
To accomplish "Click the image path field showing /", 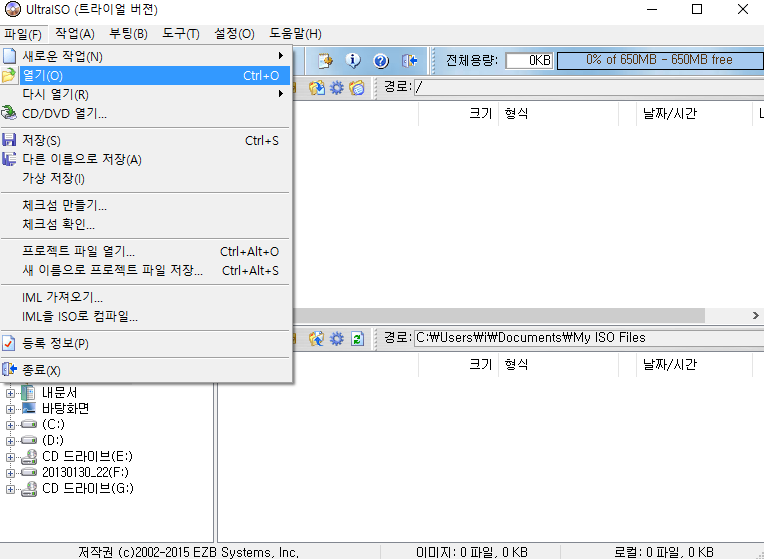I will tap(589, 88).
